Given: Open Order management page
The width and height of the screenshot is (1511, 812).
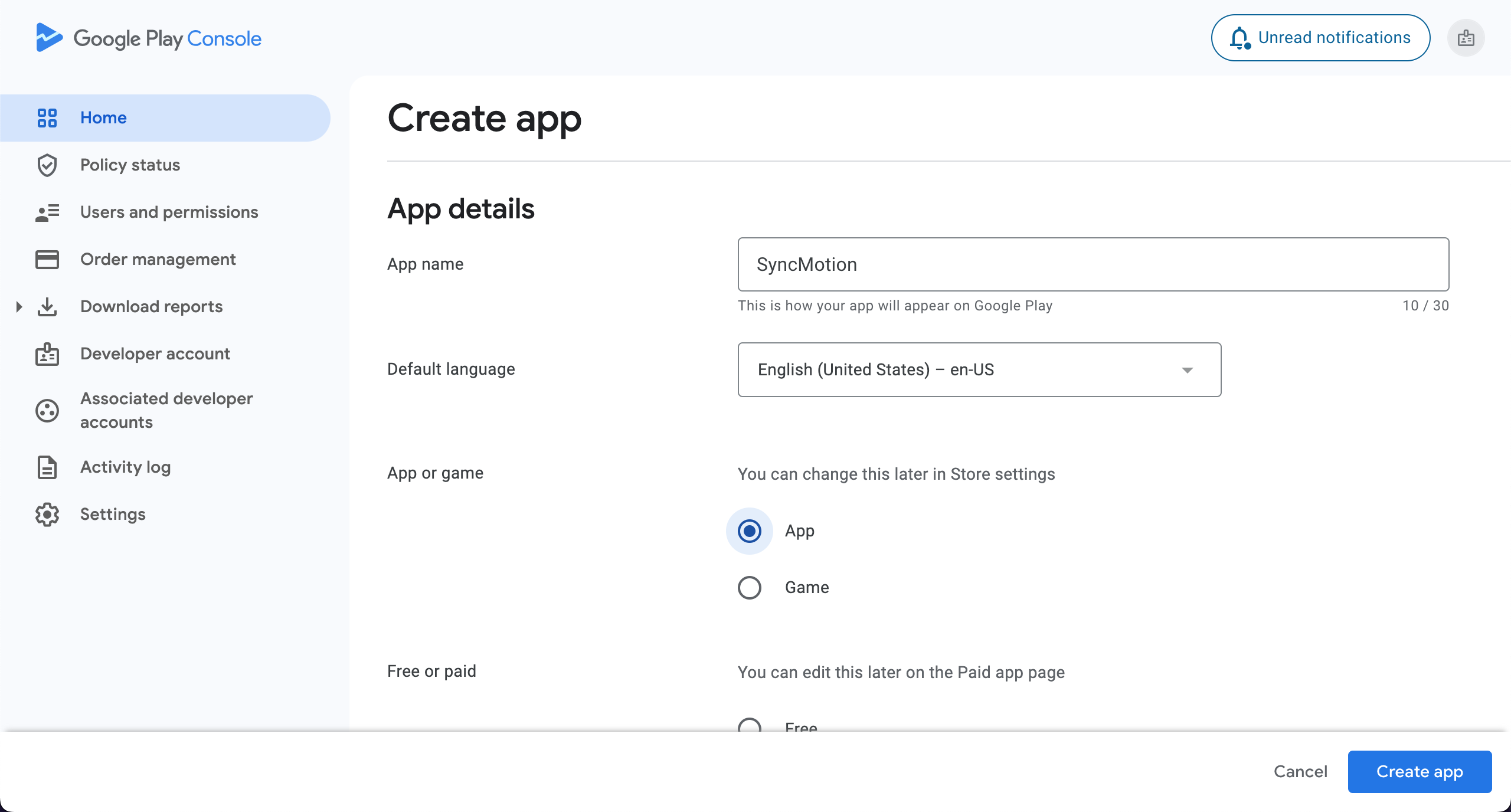Looking at the screenshot, I should click(165, 260).
